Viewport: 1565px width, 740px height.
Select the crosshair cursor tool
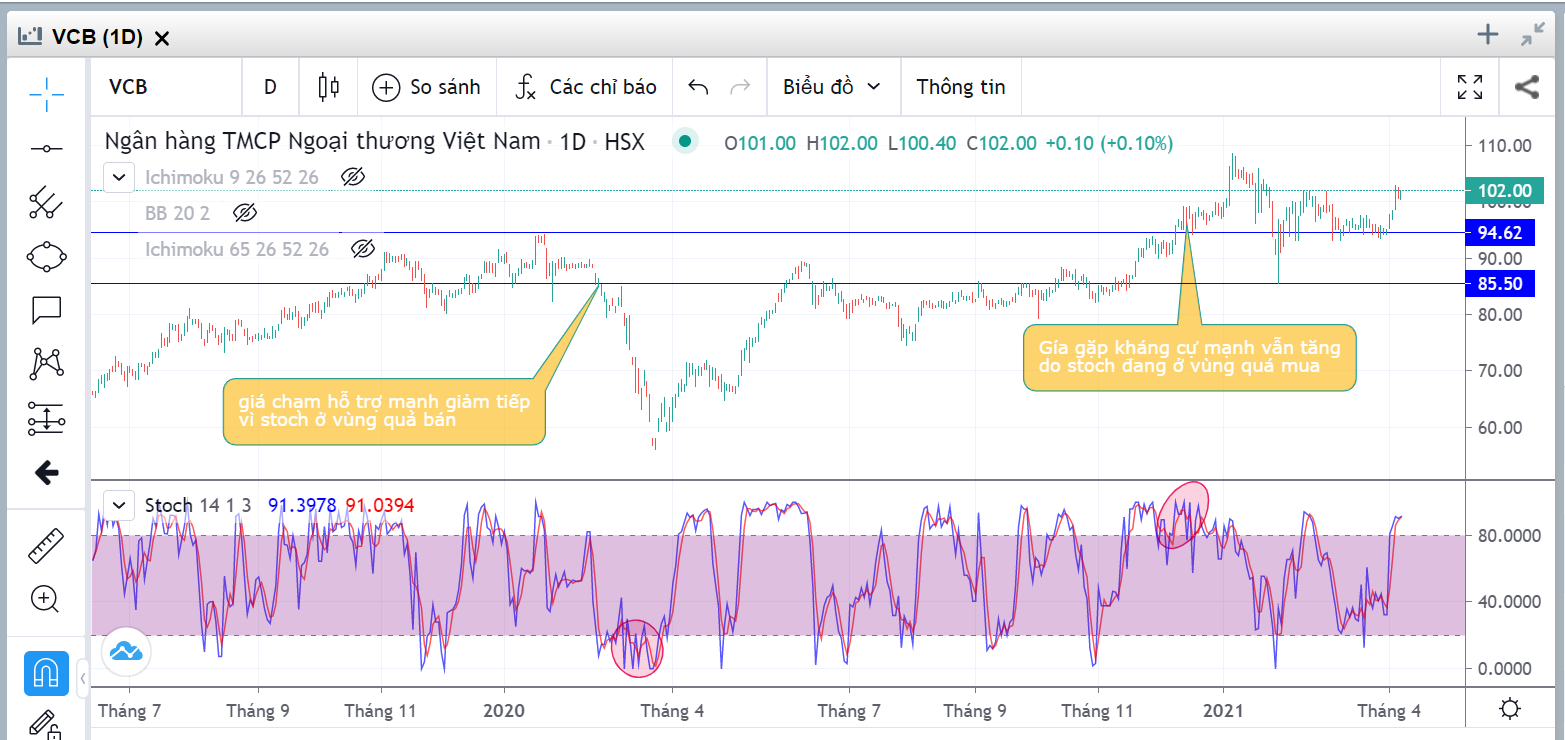[x=46, y=94]
